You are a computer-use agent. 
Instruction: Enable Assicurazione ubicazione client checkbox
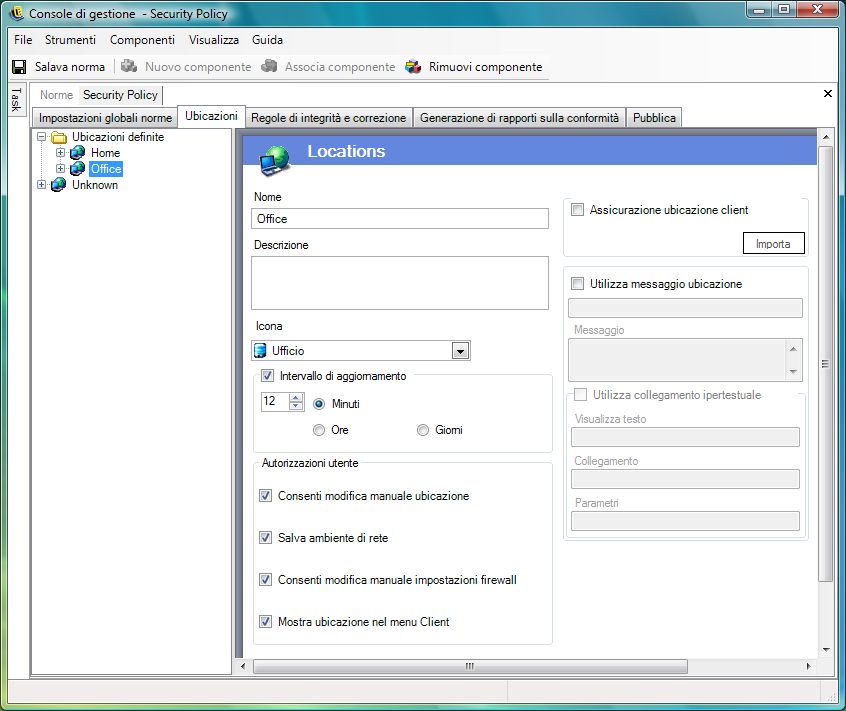[577, 210]
